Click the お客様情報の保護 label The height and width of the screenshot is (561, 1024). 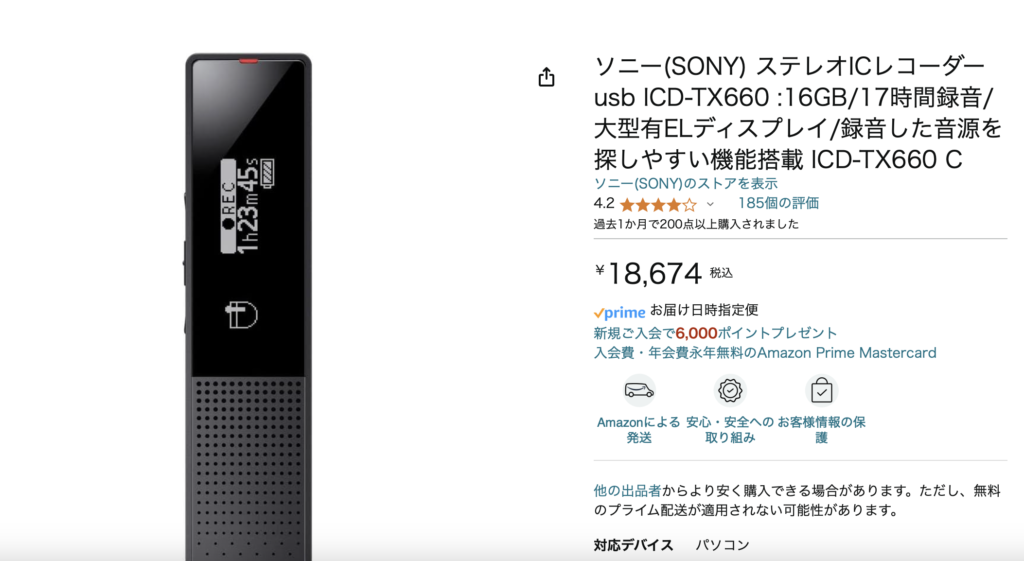coord(821,430)
